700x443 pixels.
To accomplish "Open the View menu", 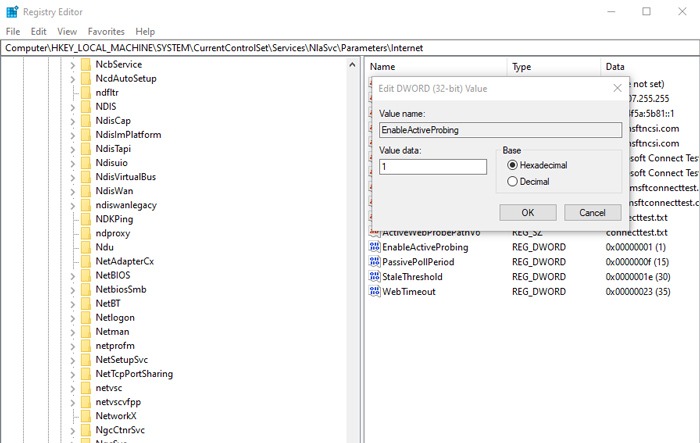I will [x=67, y=31].
